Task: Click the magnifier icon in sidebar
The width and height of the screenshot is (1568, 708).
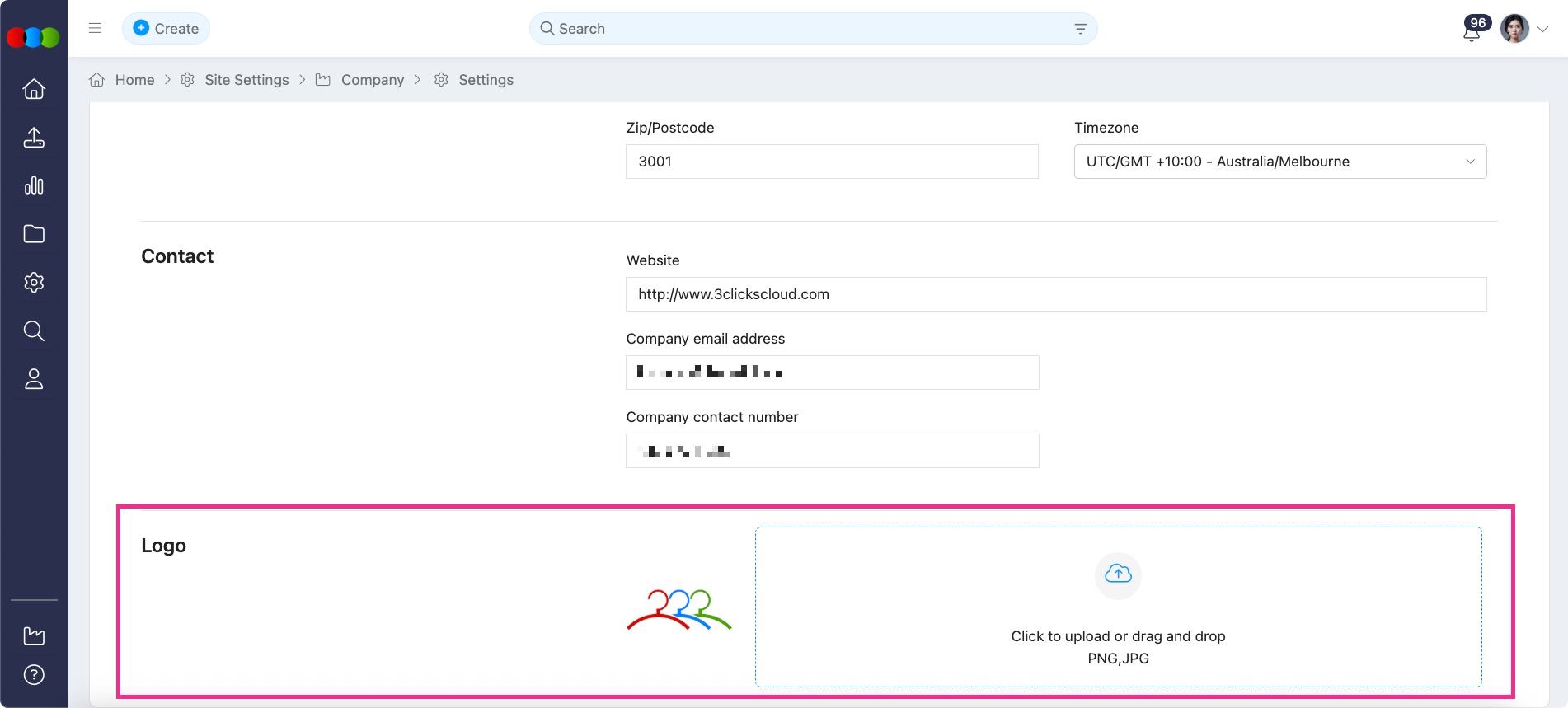Action: click(x=34, y=331)
